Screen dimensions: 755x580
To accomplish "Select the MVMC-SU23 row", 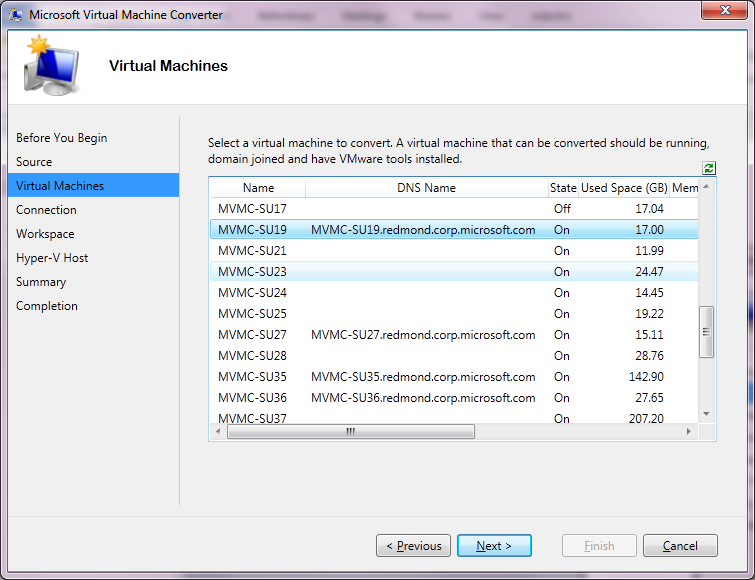I will 455,271.
